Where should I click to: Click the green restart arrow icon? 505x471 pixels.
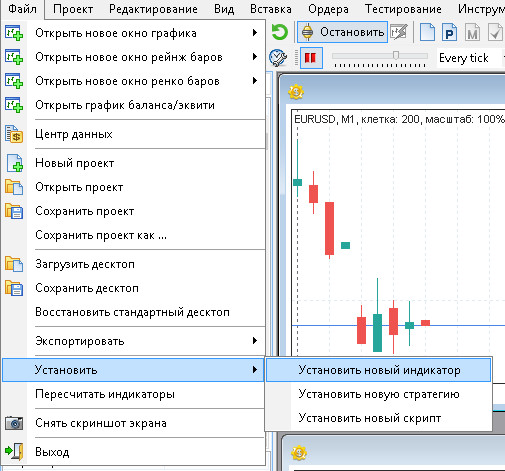(x=279, y=32)
